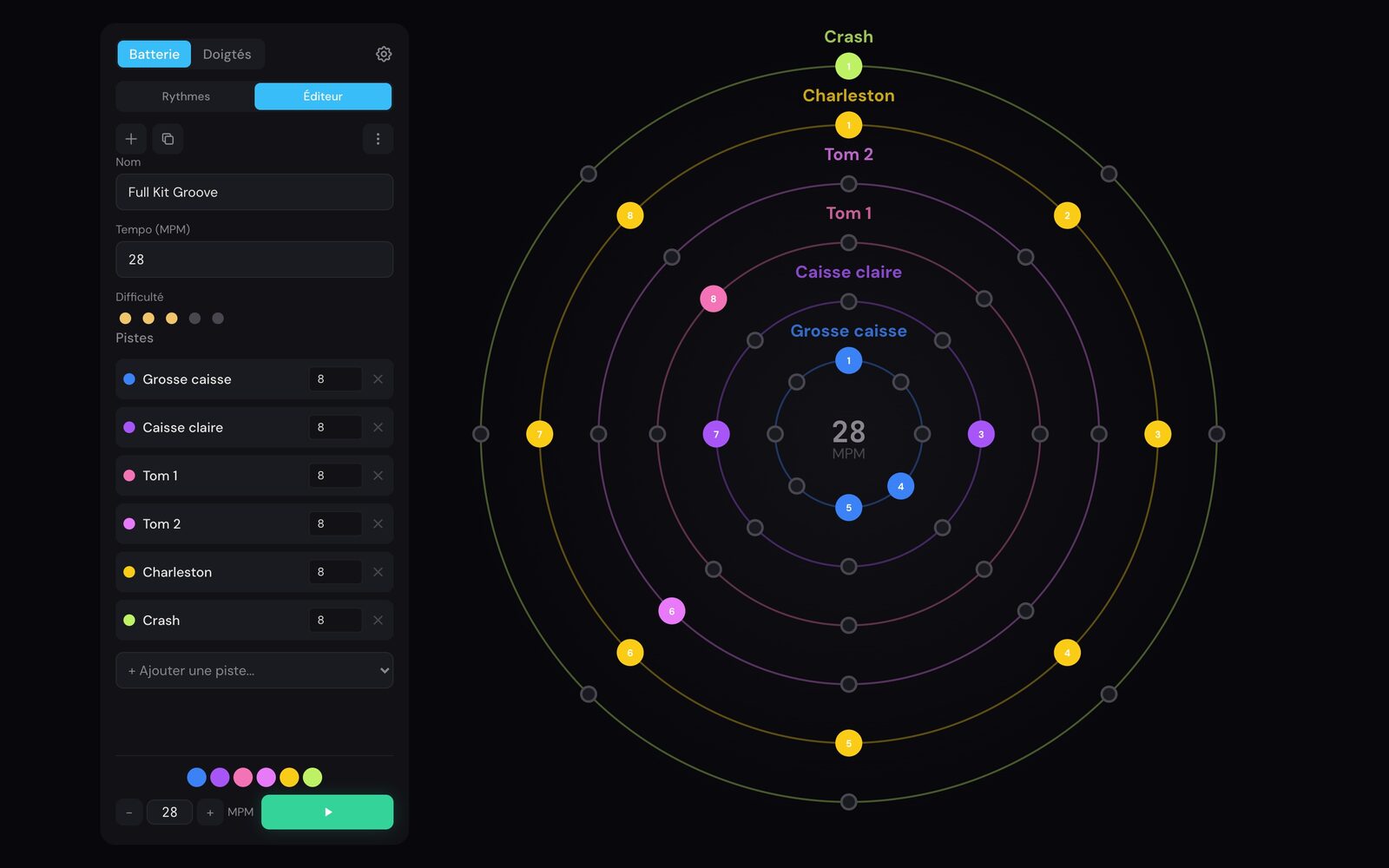Remove the Caisse claire track
Screen dimensions: 1389x868
coord(378,427)
